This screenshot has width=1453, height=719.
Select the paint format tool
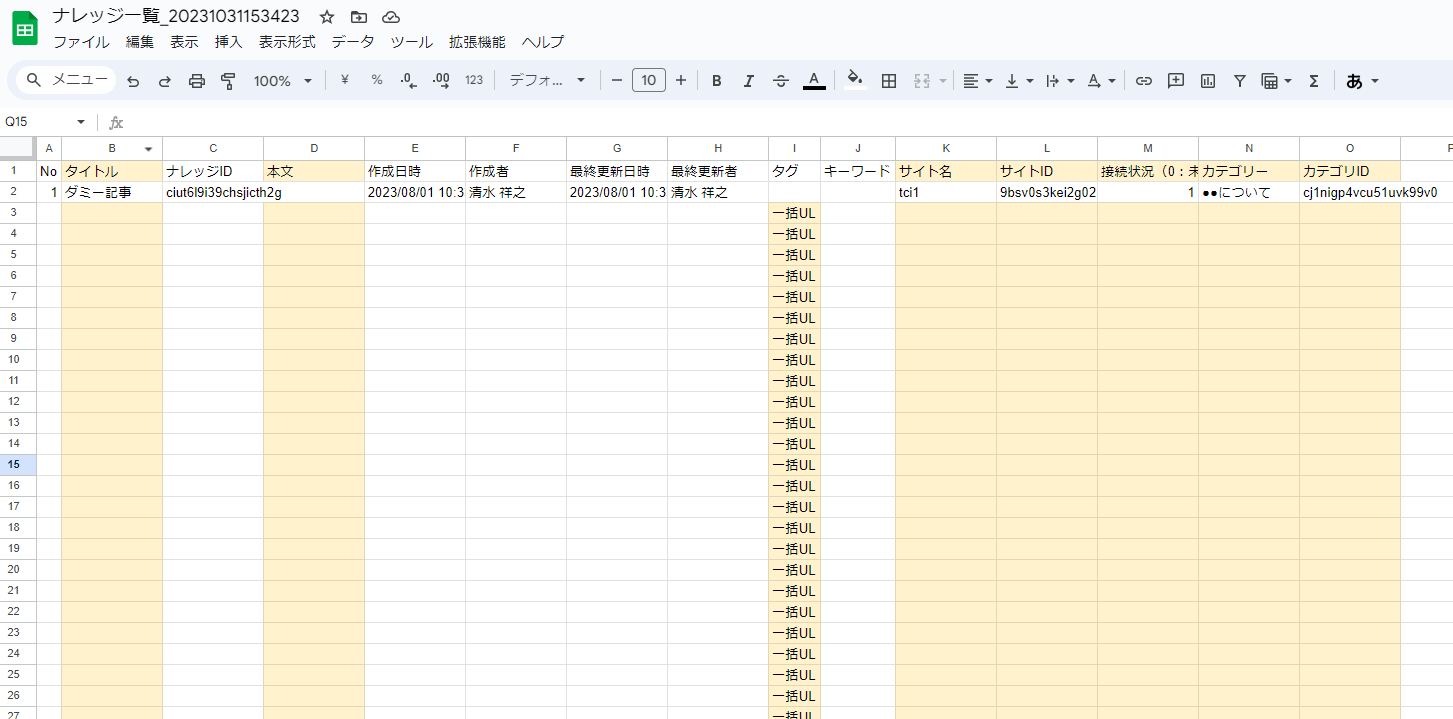(x=228, y=81)
